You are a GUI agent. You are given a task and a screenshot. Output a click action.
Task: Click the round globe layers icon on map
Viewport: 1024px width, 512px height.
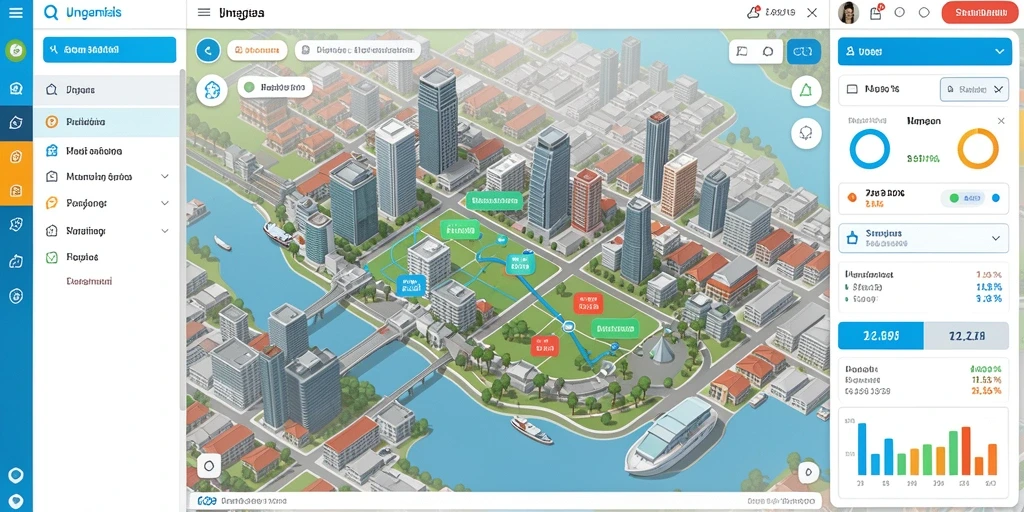tap(212, 90)
